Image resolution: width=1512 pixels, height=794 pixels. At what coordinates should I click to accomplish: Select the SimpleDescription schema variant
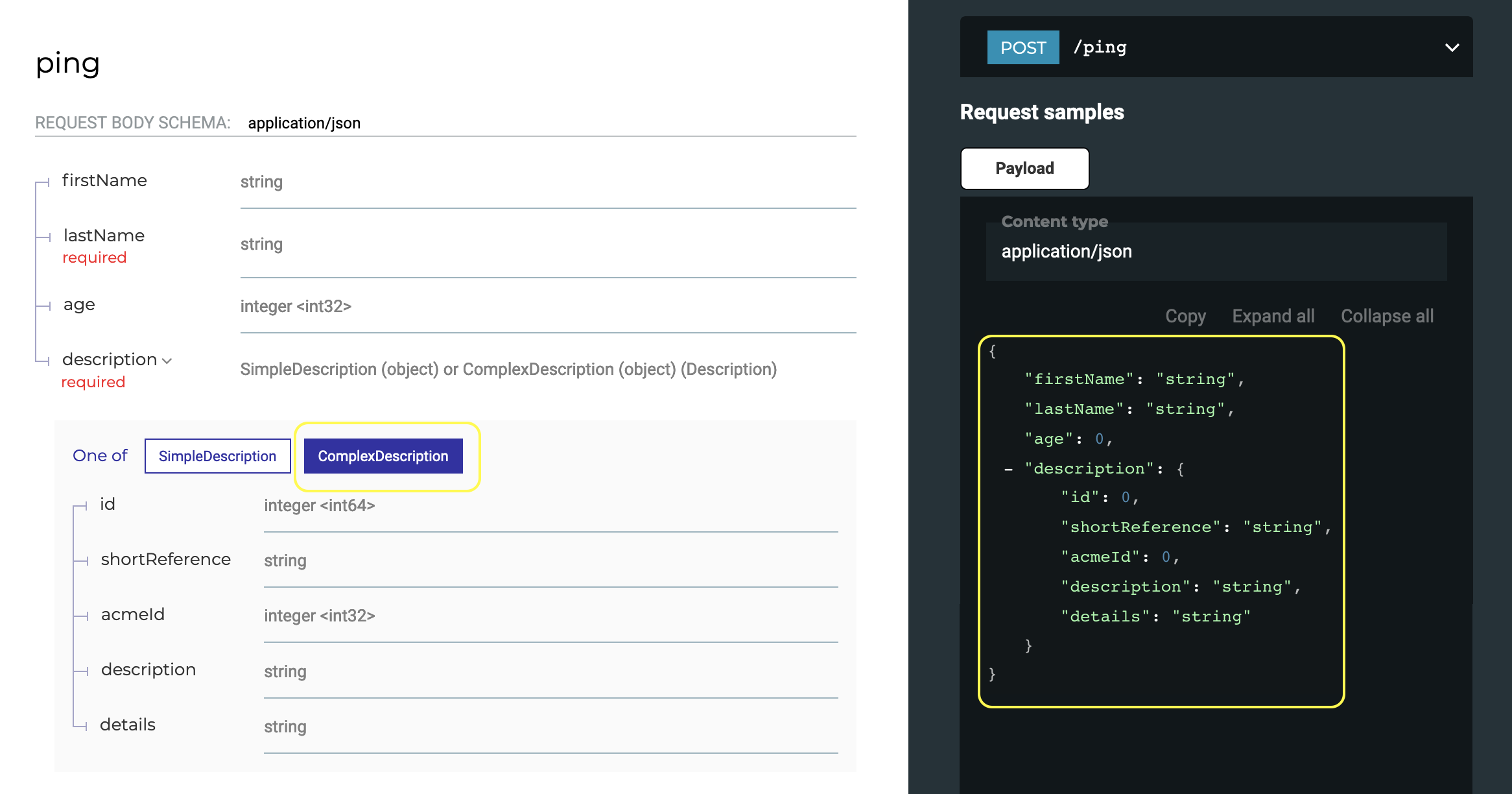(217, 456)
